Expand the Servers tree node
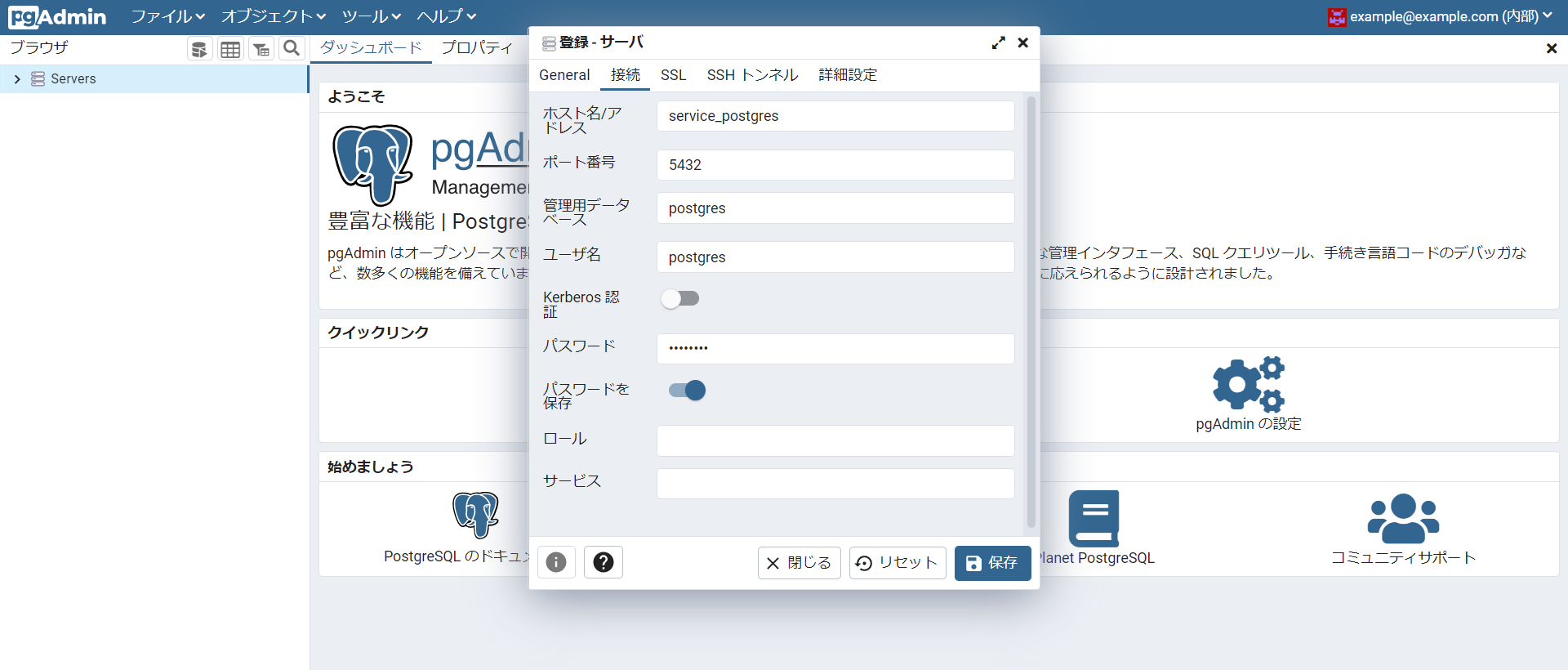The height and width of the screenshot is (670, 1568). click(x=17, y=79)
